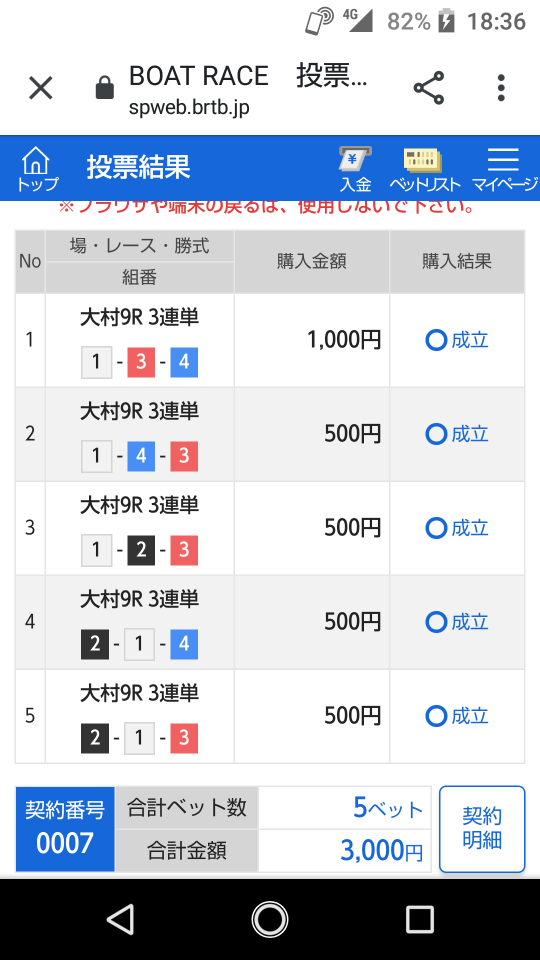Tap the black 2 boat badge in row 5
The width and height of the screenshot is (540, 960).
pyautogui.click(x=95, y=739)
